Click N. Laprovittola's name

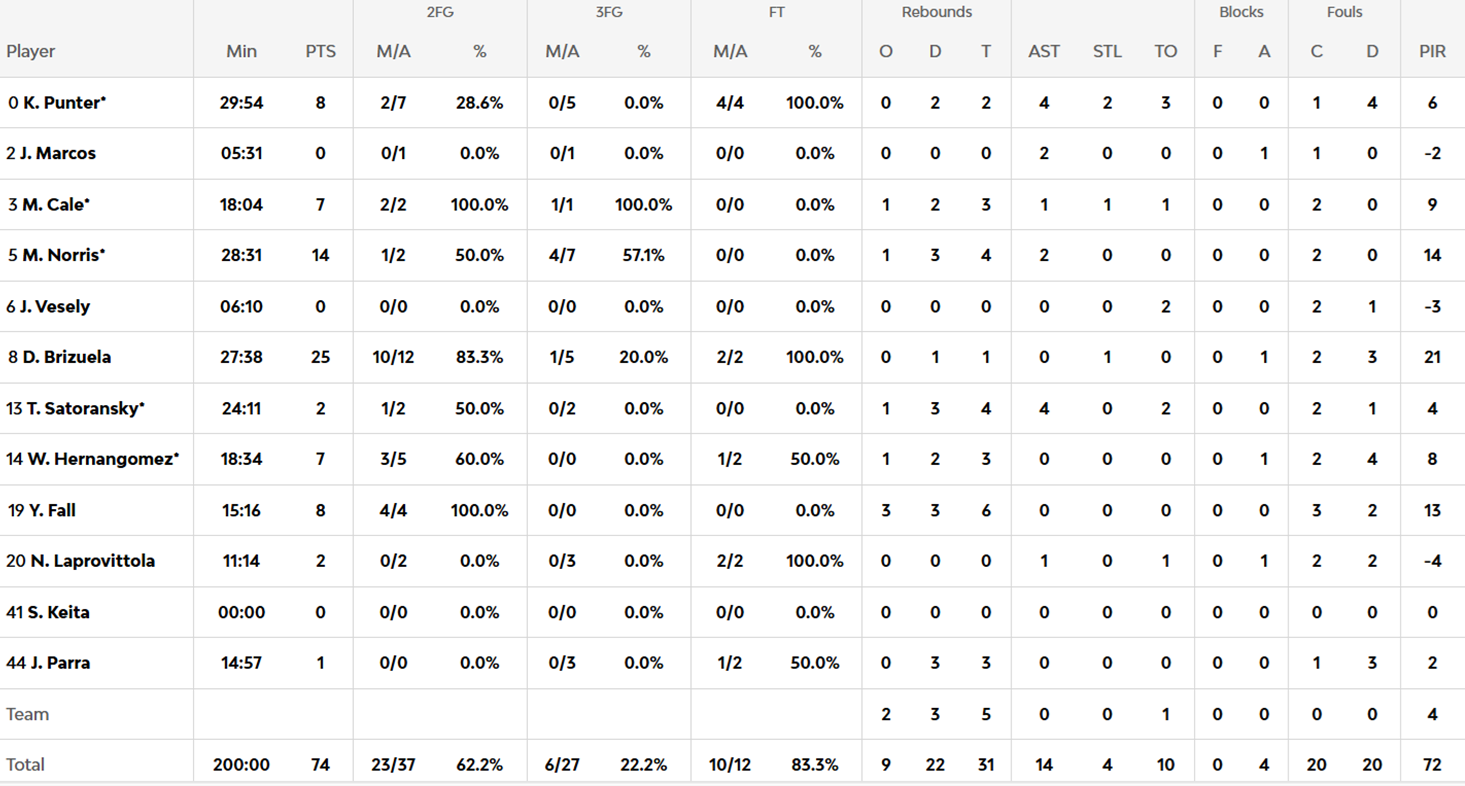(x=91, y=561)
